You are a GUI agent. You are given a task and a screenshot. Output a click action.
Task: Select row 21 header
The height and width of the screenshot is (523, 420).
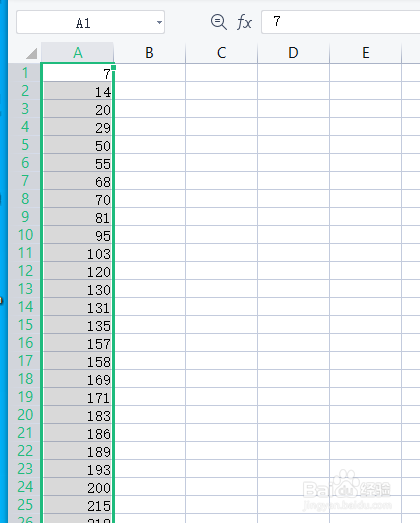(x=25, y=433)
